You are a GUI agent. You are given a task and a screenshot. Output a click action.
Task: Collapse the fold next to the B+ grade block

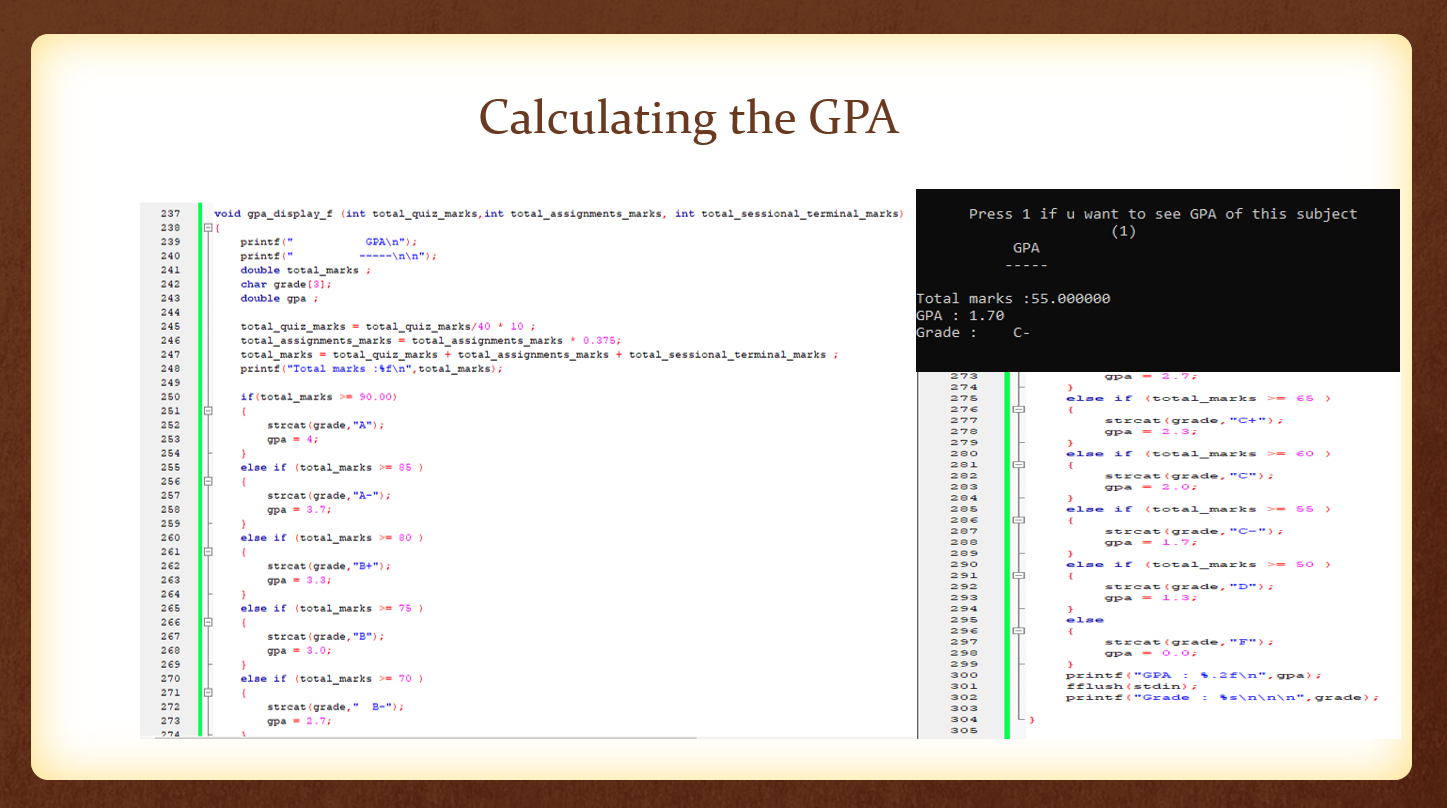(x=207, y=551)
